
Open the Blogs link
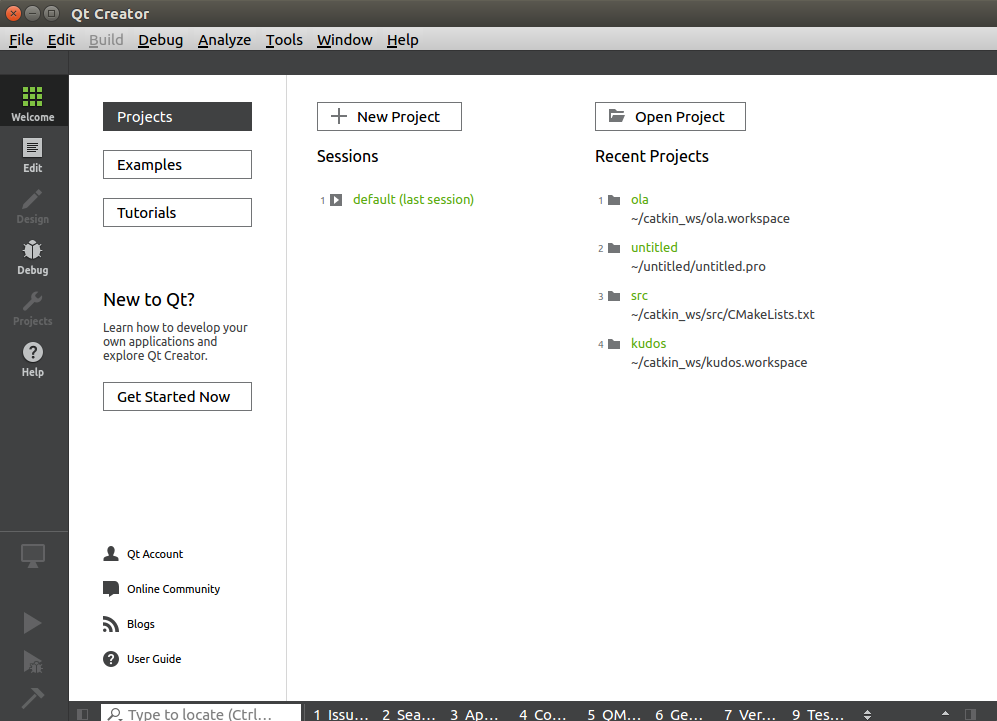pos(141,624)
